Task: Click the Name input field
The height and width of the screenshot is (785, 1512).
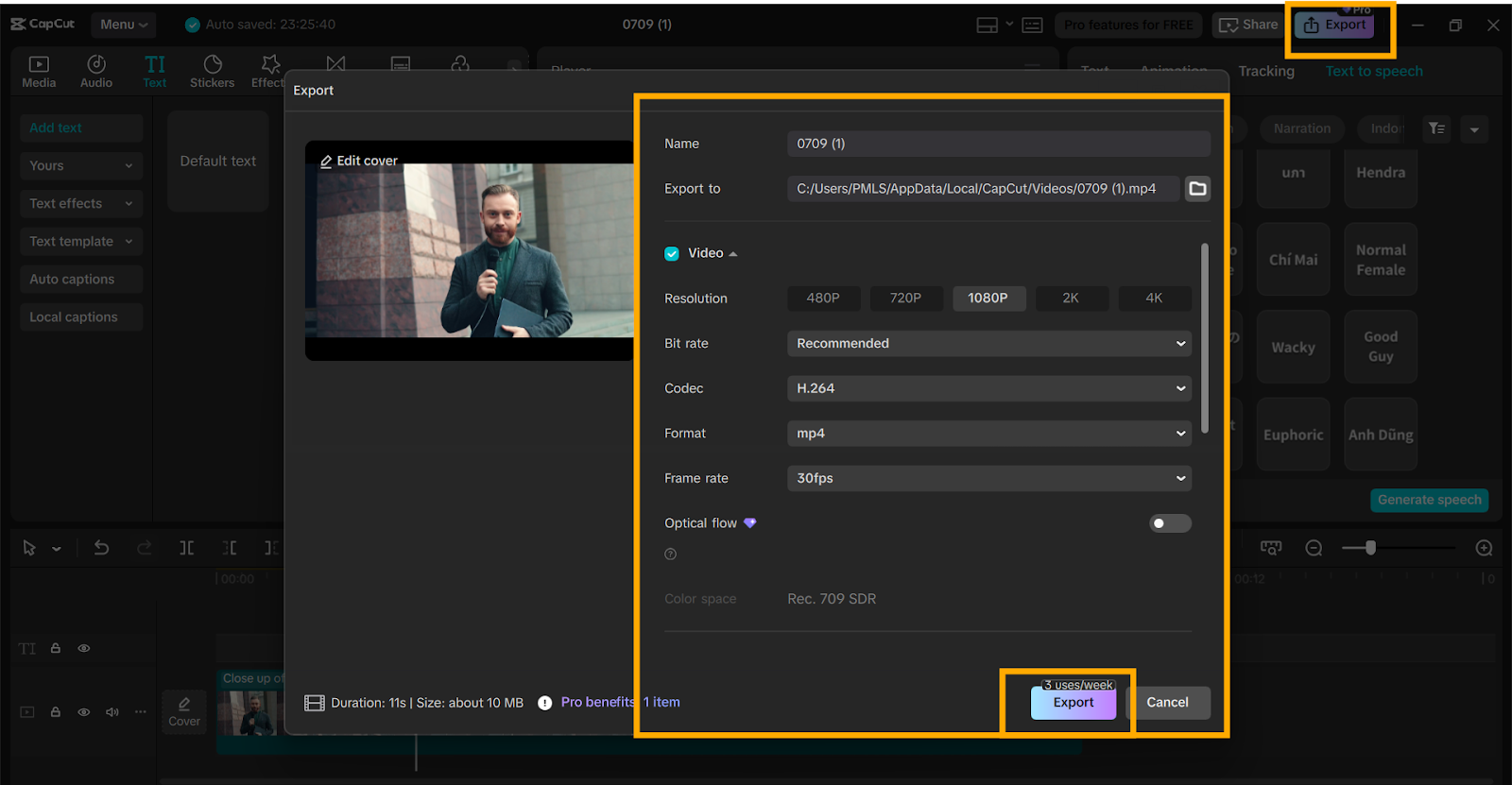Action: click(998, 144)
